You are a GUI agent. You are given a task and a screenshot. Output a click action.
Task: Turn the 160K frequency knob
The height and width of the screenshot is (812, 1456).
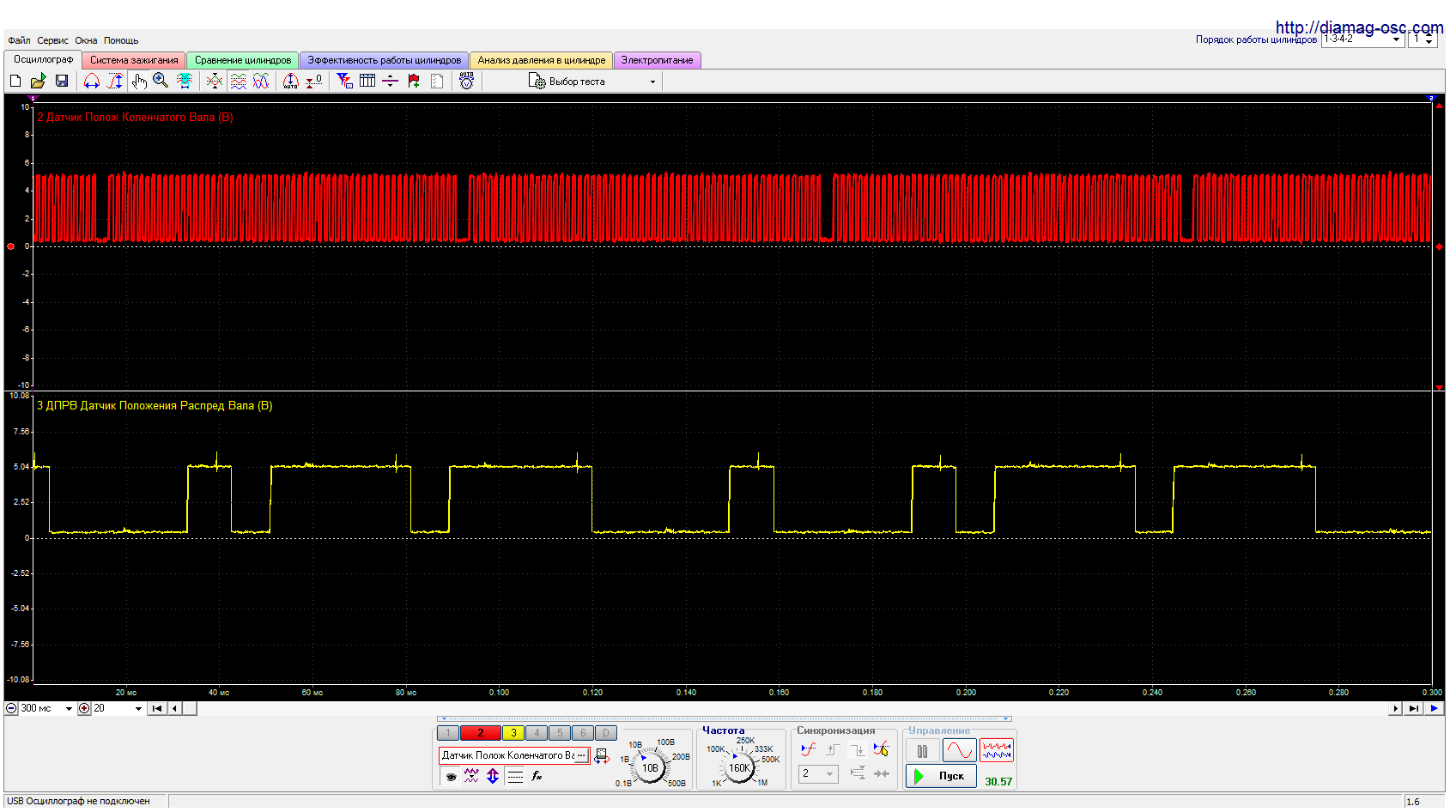point(739,768)
